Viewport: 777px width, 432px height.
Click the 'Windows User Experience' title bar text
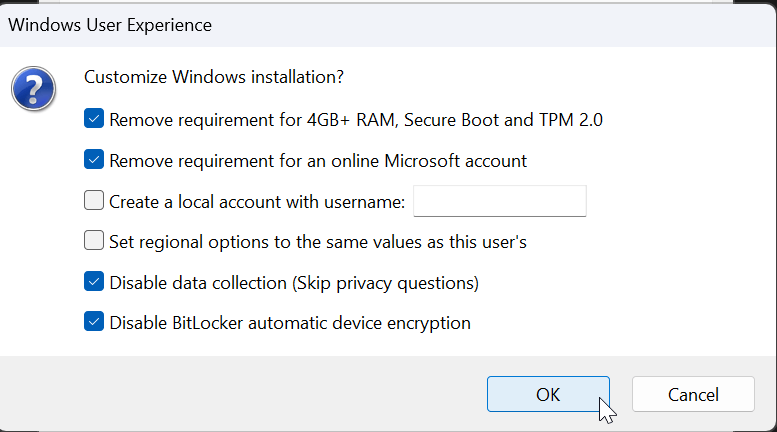[x=110, y=25]
